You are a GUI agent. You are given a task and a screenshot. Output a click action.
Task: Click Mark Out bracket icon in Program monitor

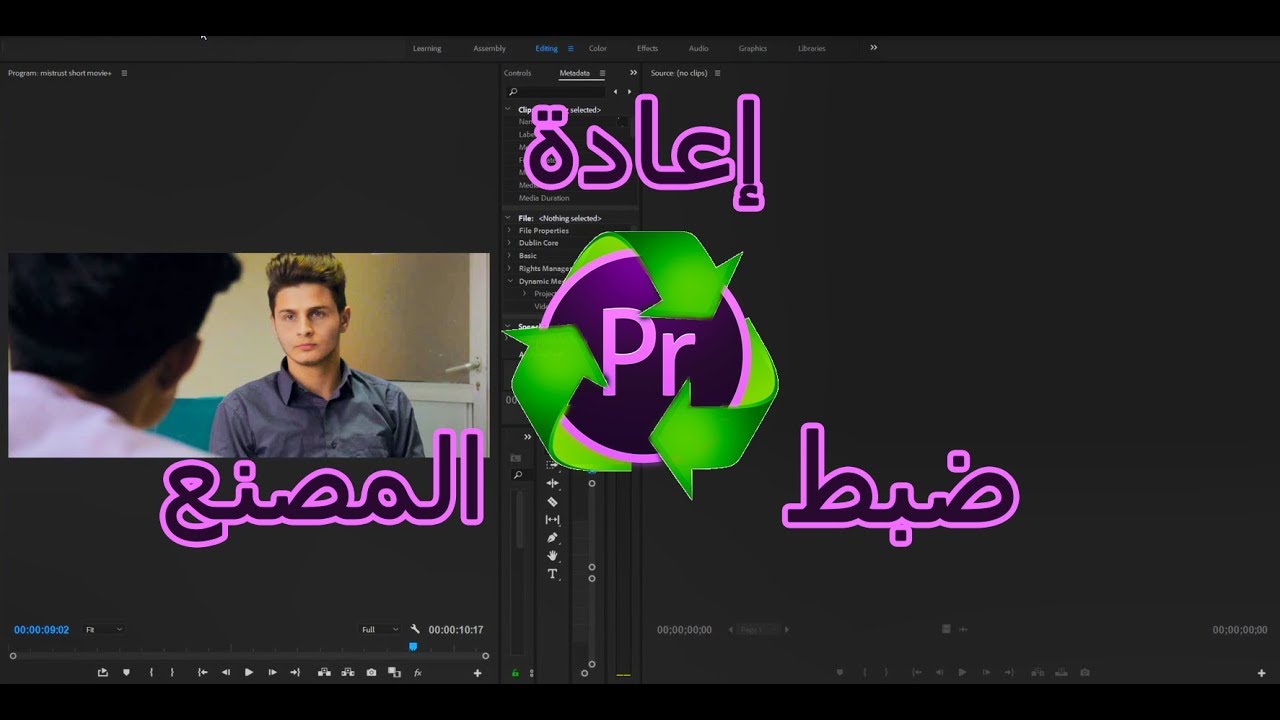click(x=172, y=673)
